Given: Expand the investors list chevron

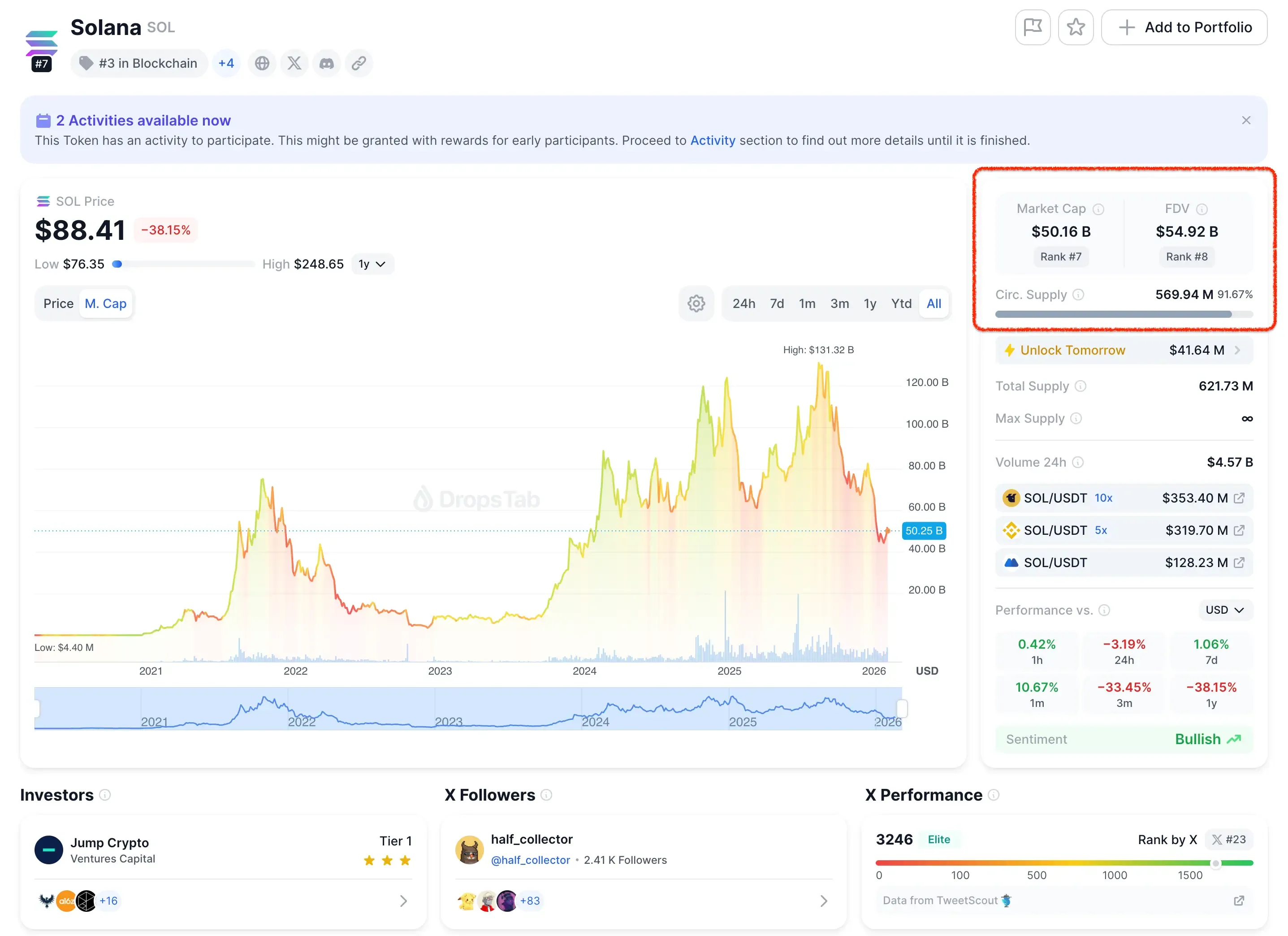Looking at the screenshot, I should (403, 901).
